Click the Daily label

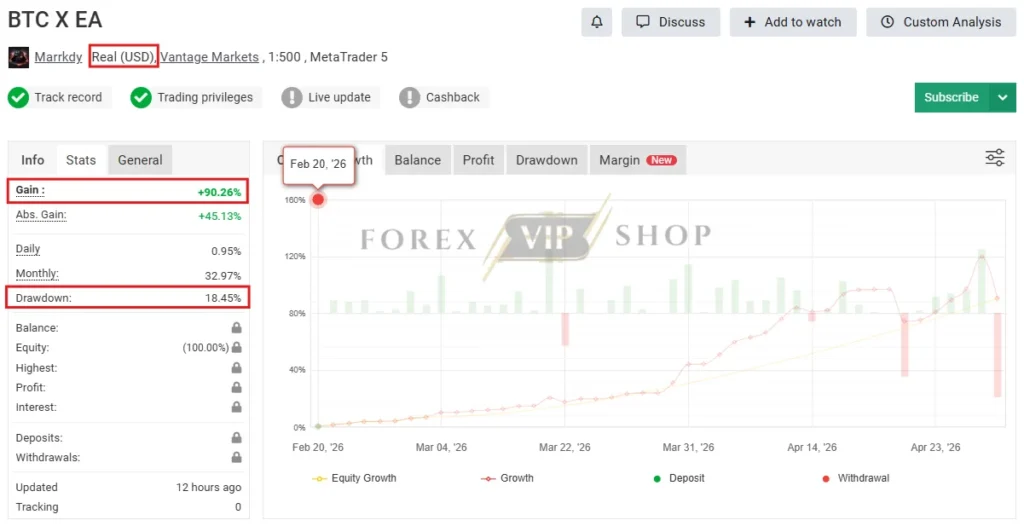click(28, 249)
